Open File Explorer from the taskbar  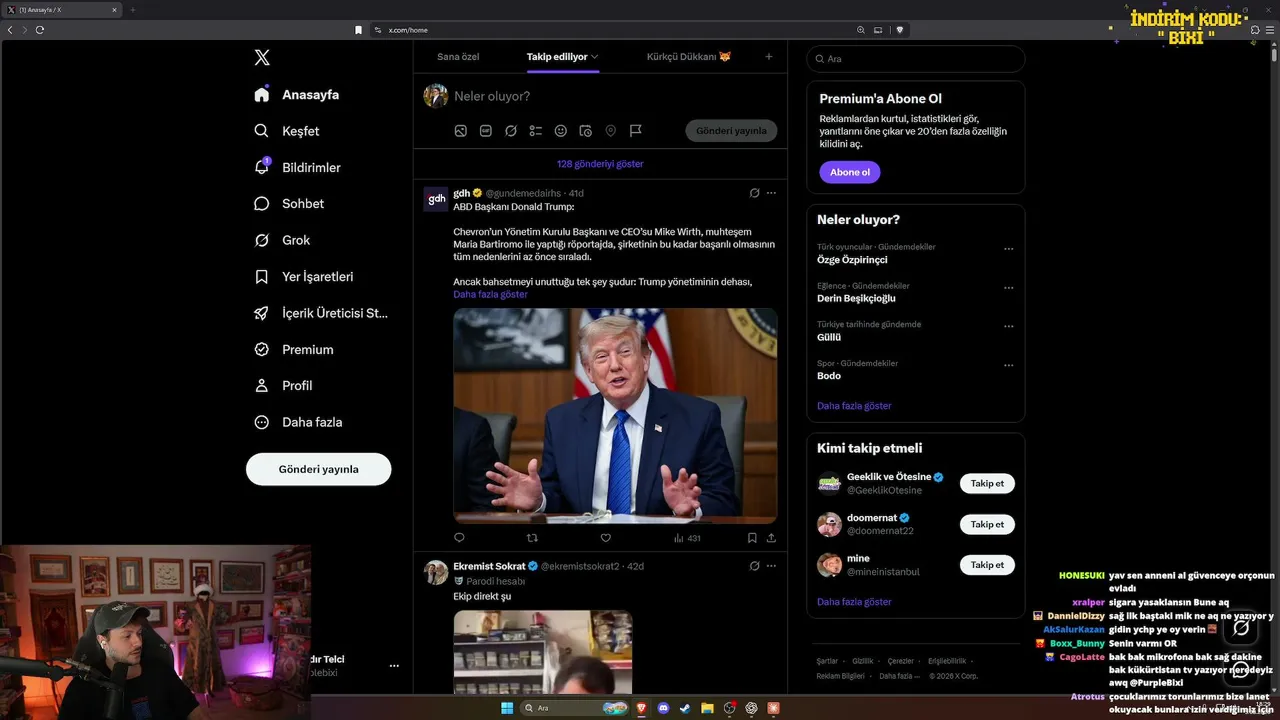707,708
